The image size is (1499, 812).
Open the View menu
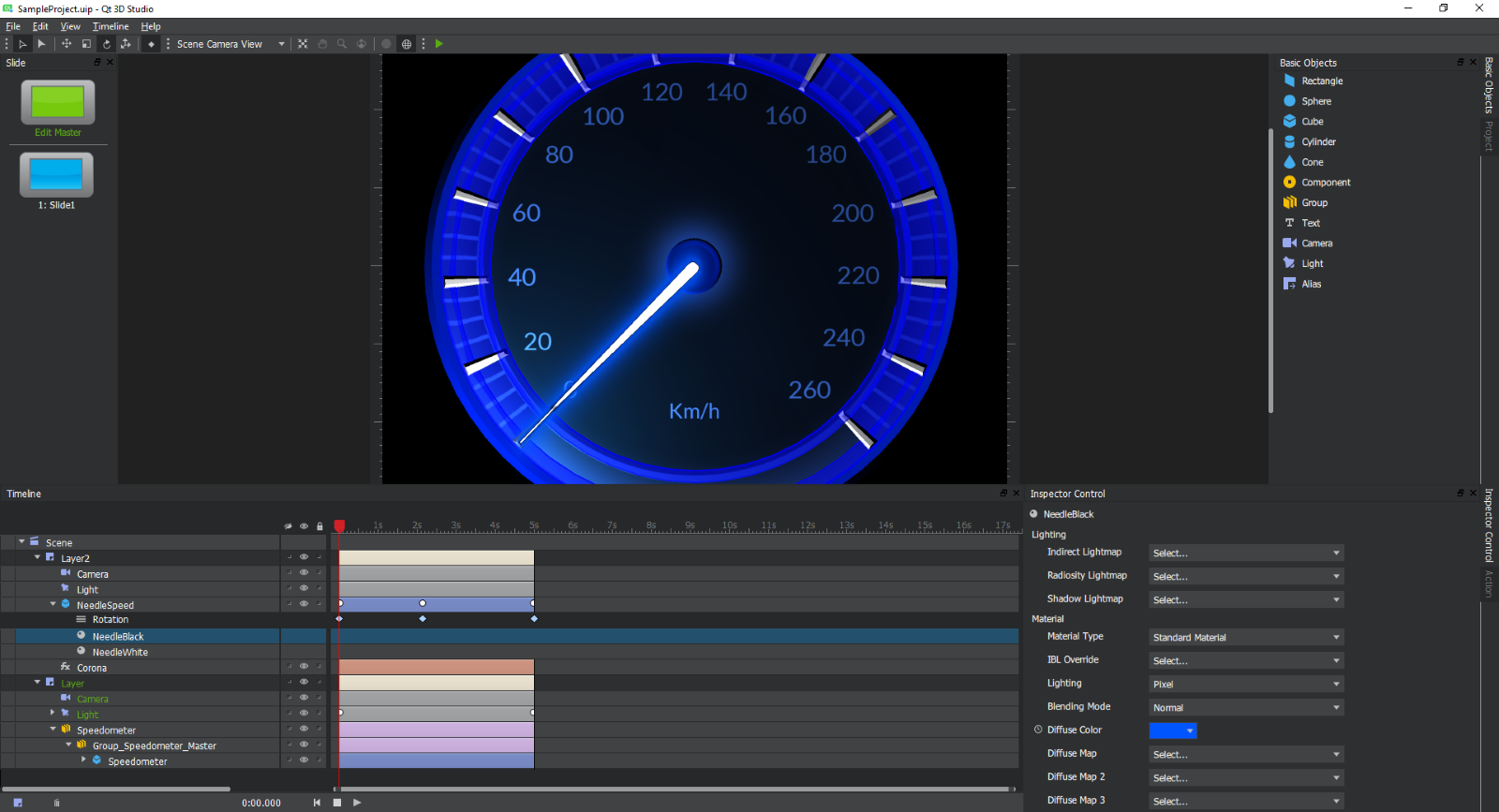click(x=70, y=26)
